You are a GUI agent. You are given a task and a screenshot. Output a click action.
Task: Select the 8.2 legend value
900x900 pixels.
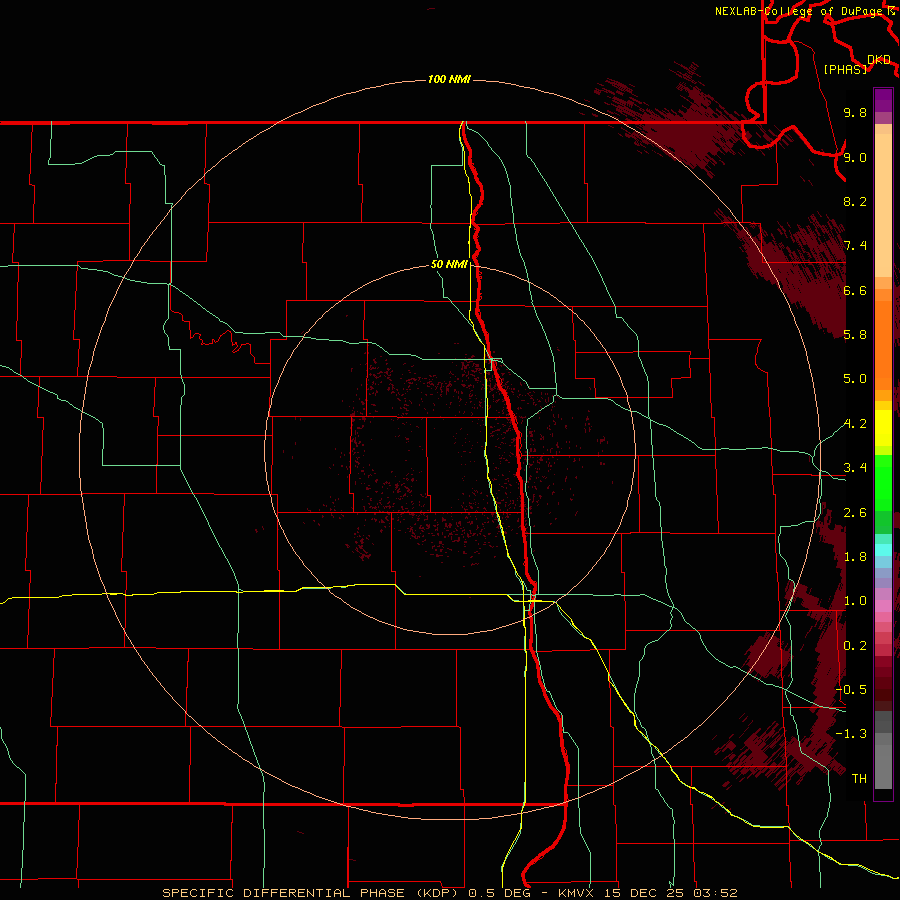[x=855, y=201]
